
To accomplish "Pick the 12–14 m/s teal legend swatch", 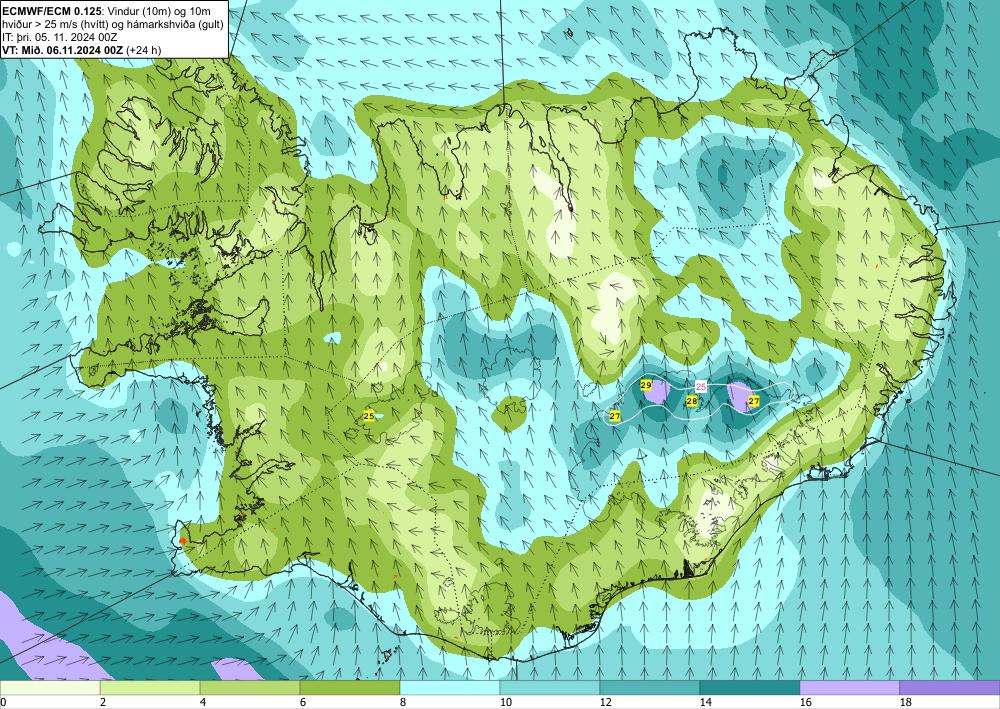I will coord(649,687).
